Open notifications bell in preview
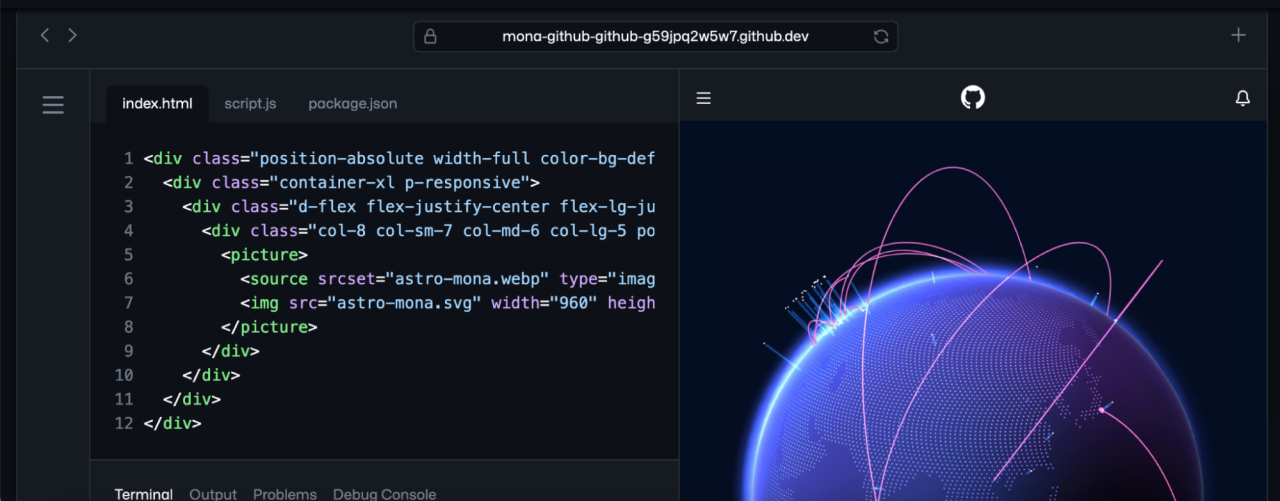 pos(1243,98)
